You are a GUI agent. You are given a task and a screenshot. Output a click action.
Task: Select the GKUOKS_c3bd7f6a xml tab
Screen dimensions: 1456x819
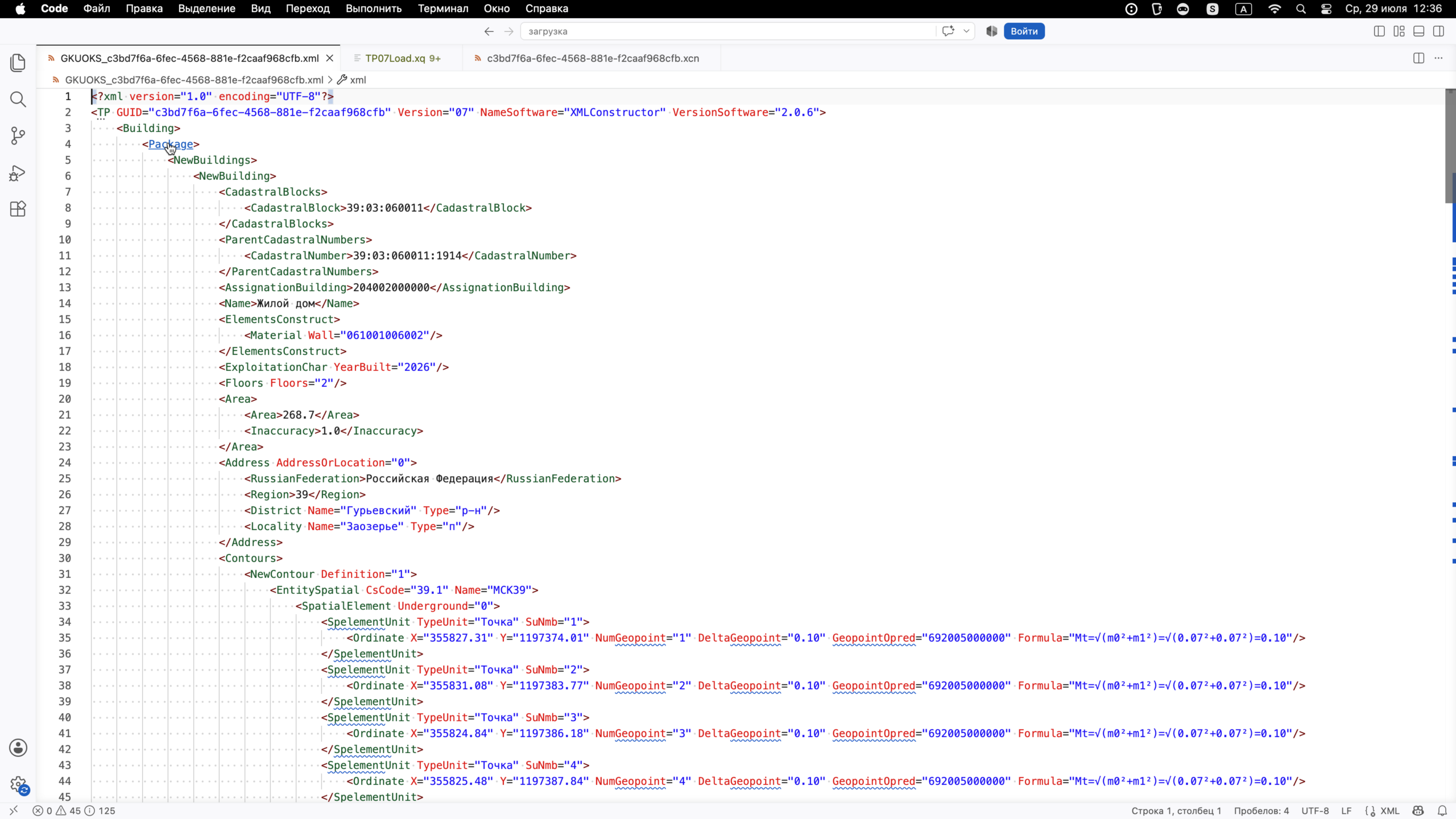(x=189, y=58)
